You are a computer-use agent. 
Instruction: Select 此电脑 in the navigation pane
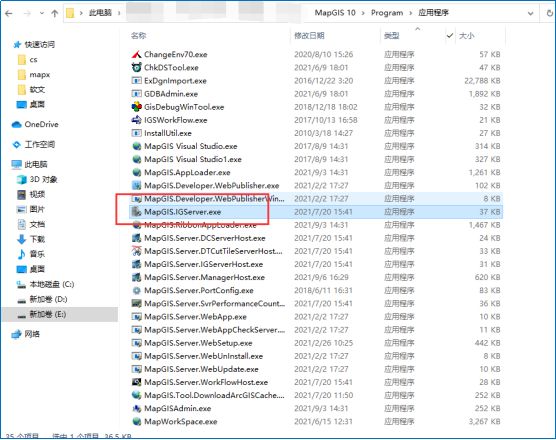tap(36, 164)
